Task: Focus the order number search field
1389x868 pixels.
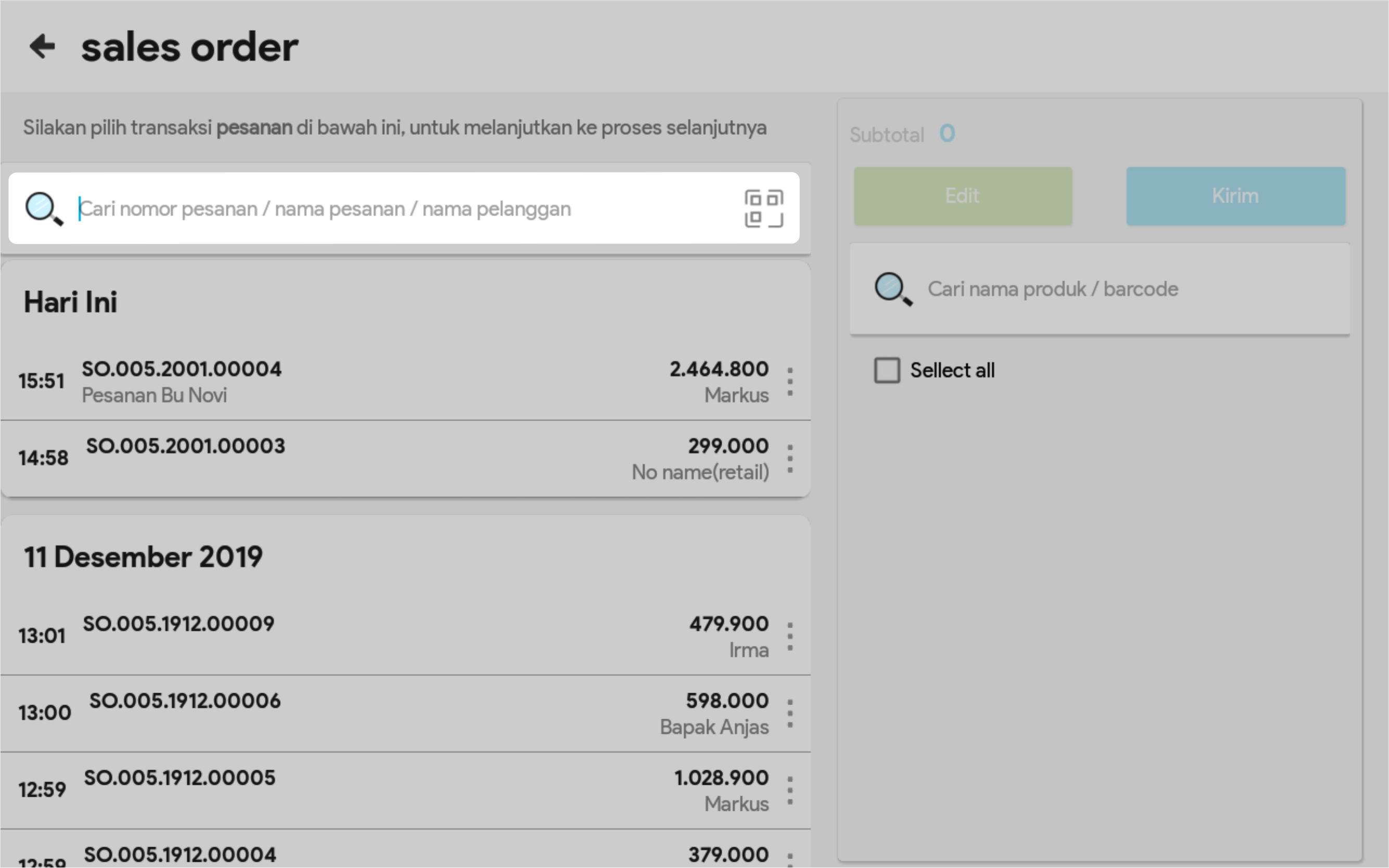Action: click(x=402, y=208)
